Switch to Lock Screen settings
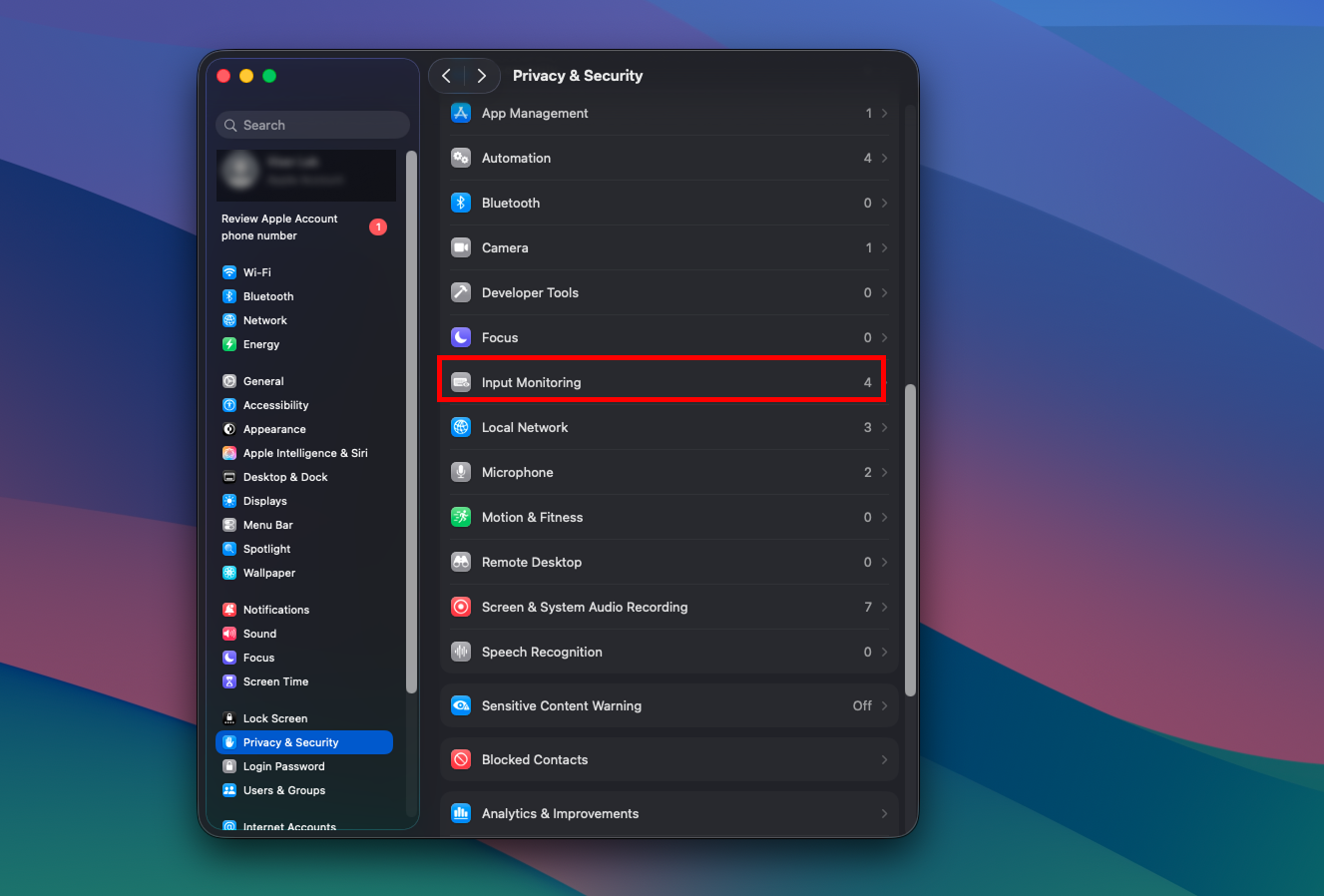Viewport: 1324px width, 896px height. 274,718
